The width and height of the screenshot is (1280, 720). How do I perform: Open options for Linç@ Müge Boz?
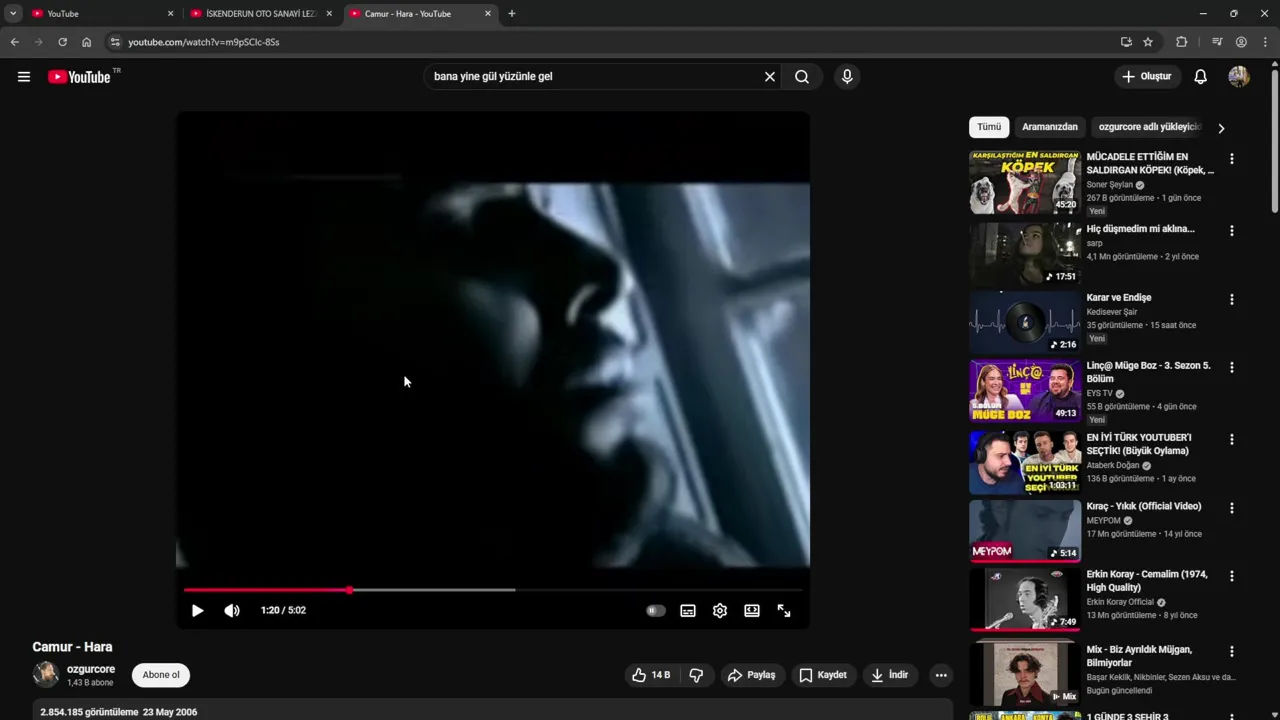[x=1232, y=368]
